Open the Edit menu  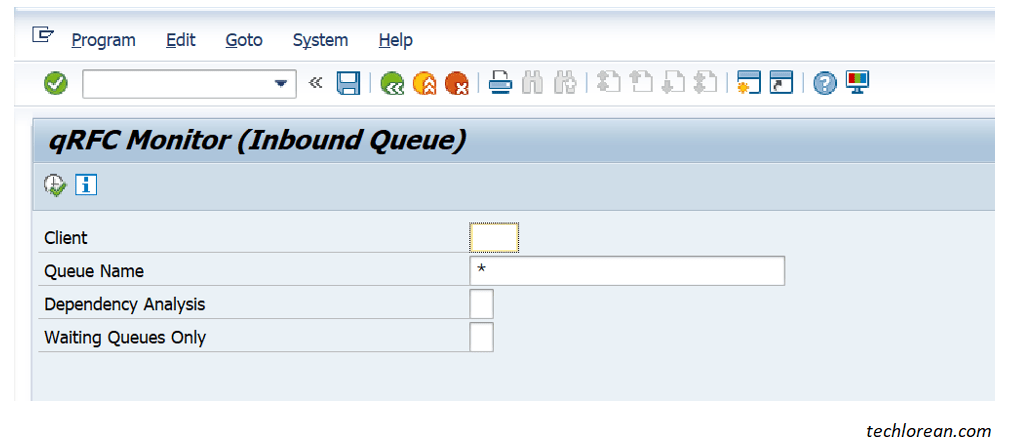pyautogui.click(x=181, y=41)
